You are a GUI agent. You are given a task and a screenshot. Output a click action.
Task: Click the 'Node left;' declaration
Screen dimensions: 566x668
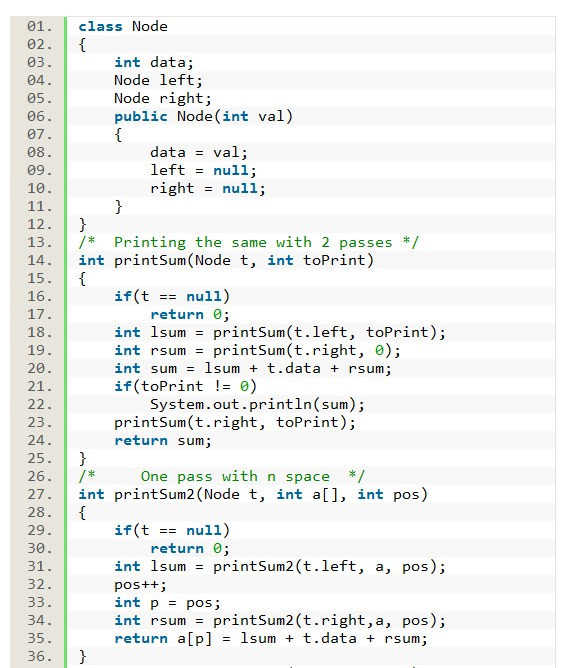tap(158, 81)
